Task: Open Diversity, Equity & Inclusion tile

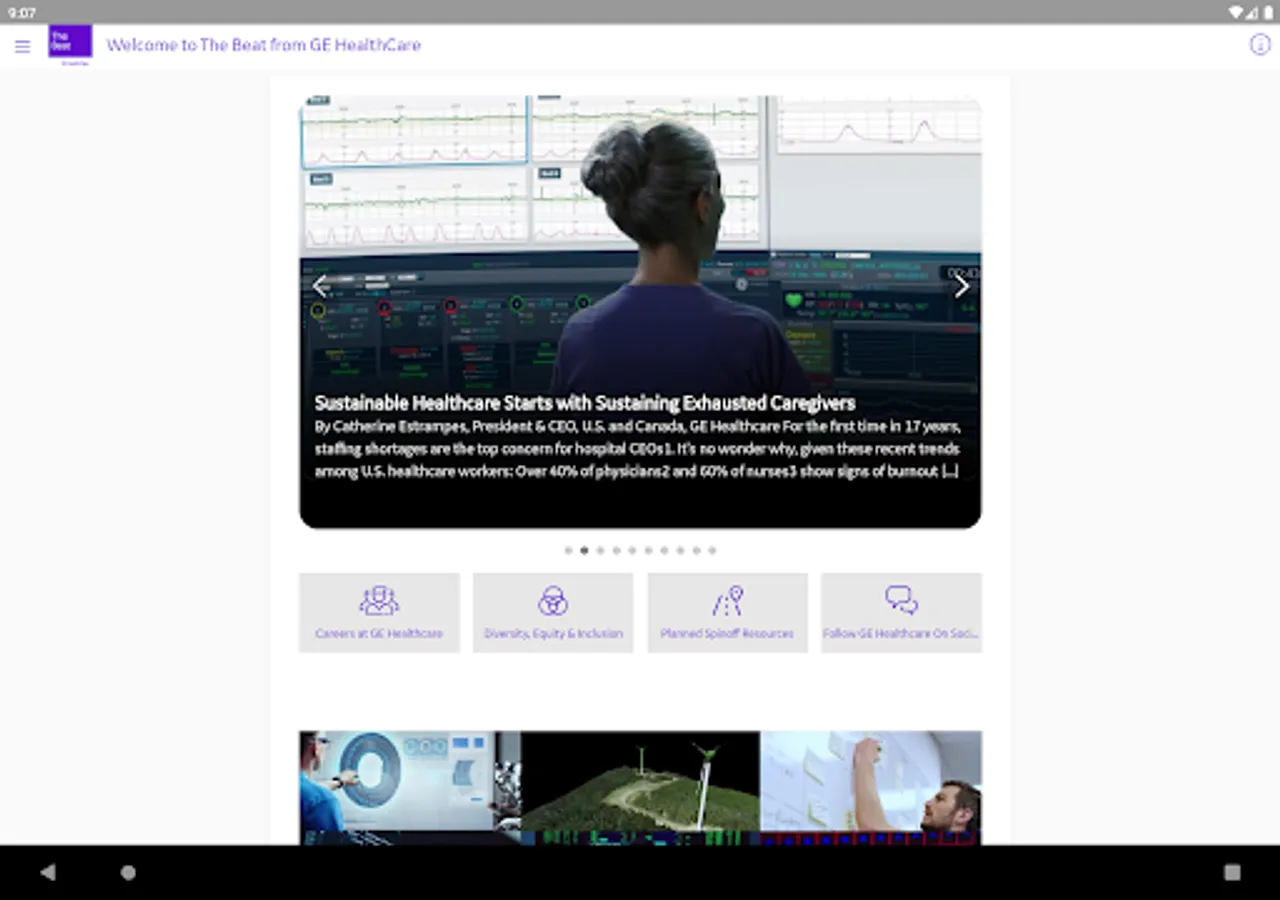Action: pyautogui.click(x=553, y=613)
